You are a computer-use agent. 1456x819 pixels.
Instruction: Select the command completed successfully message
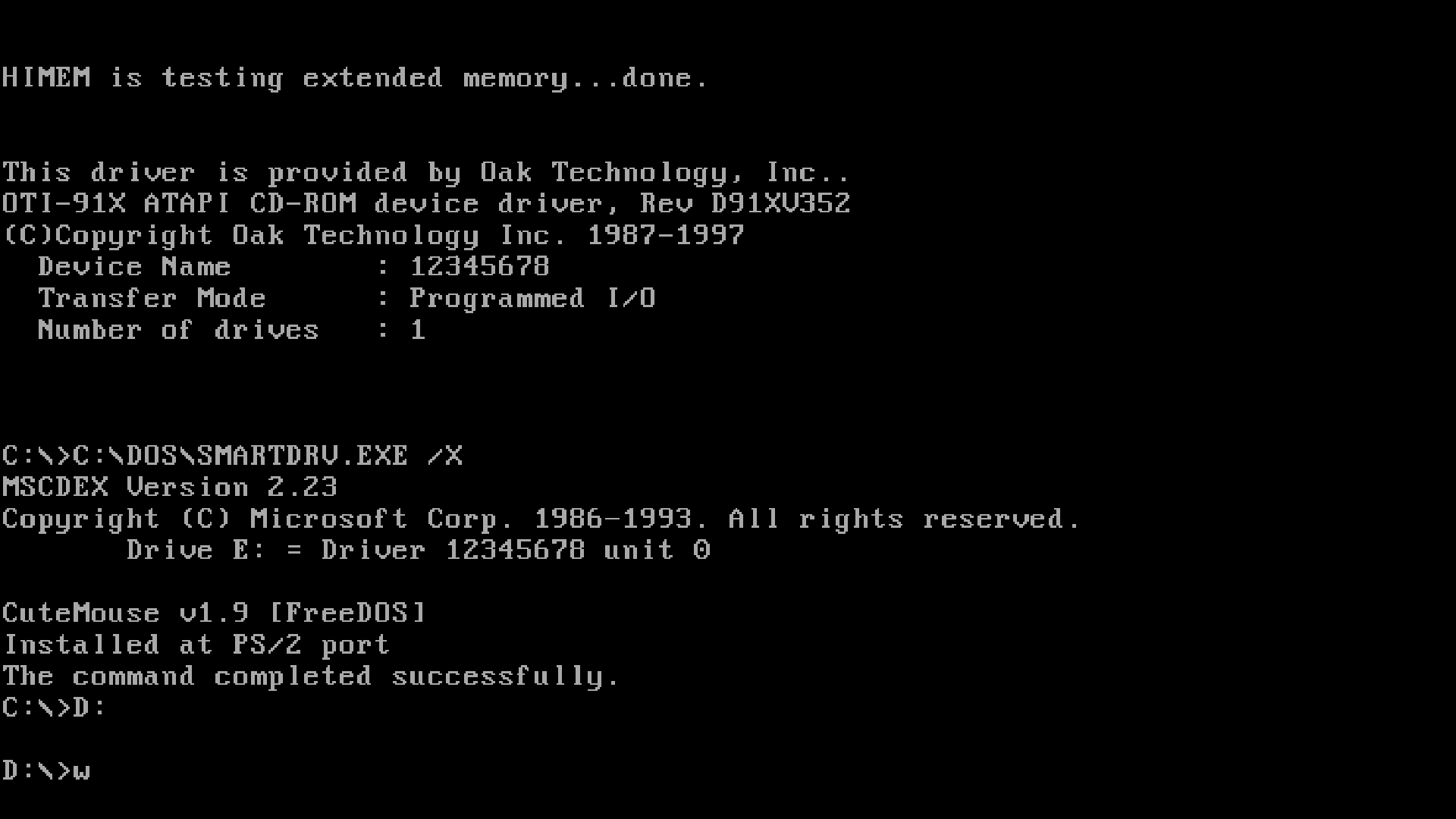311,676
